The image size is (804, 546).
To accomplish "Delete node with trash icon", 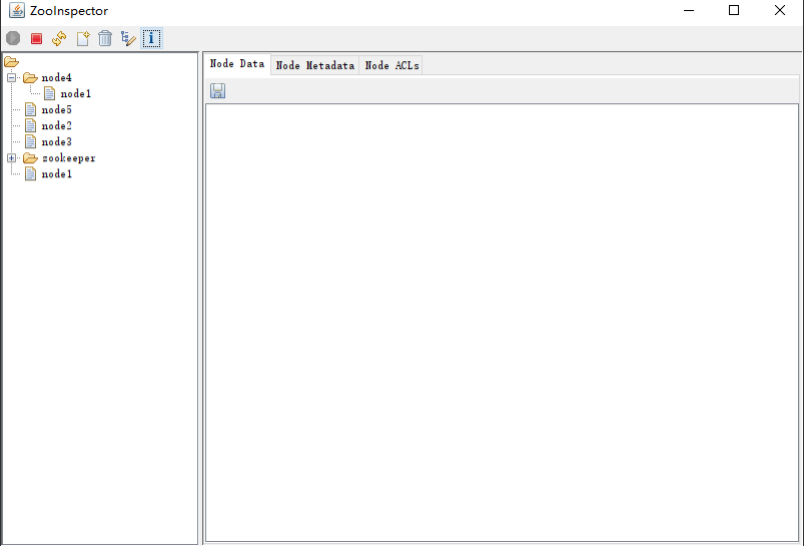I will 105,38.
